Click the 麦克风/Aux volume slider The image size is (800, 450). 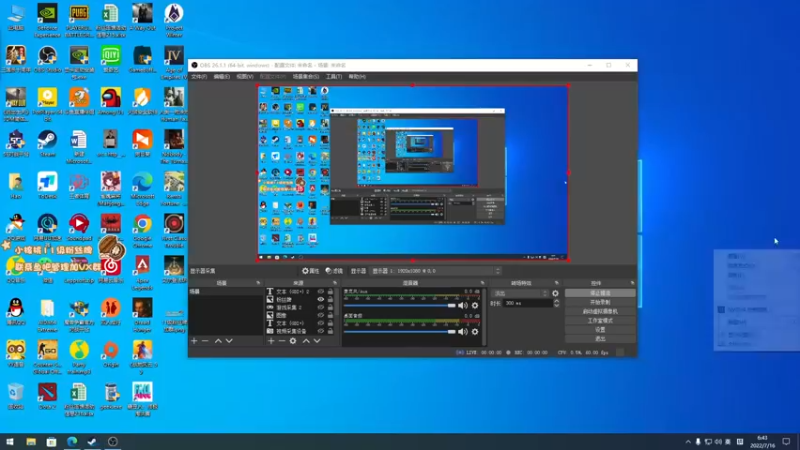click(399, 306)
